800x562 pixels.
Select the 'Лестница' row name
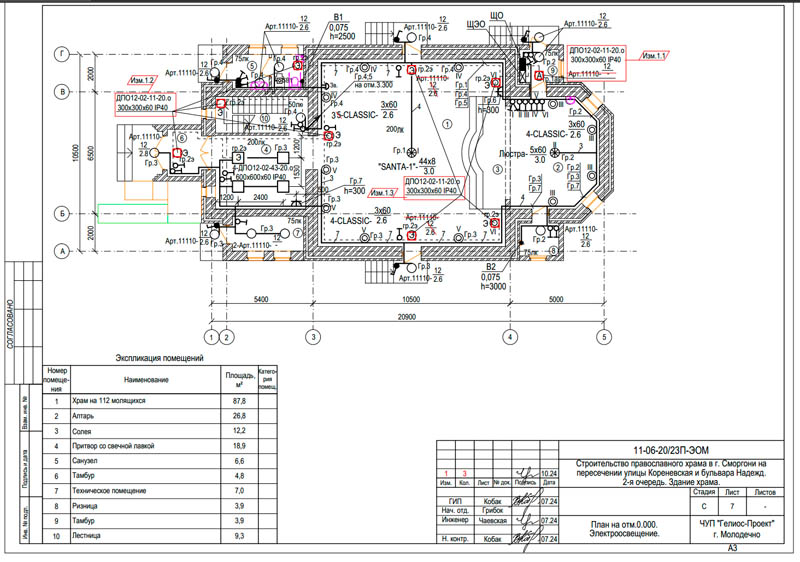(x=86, y=536)
